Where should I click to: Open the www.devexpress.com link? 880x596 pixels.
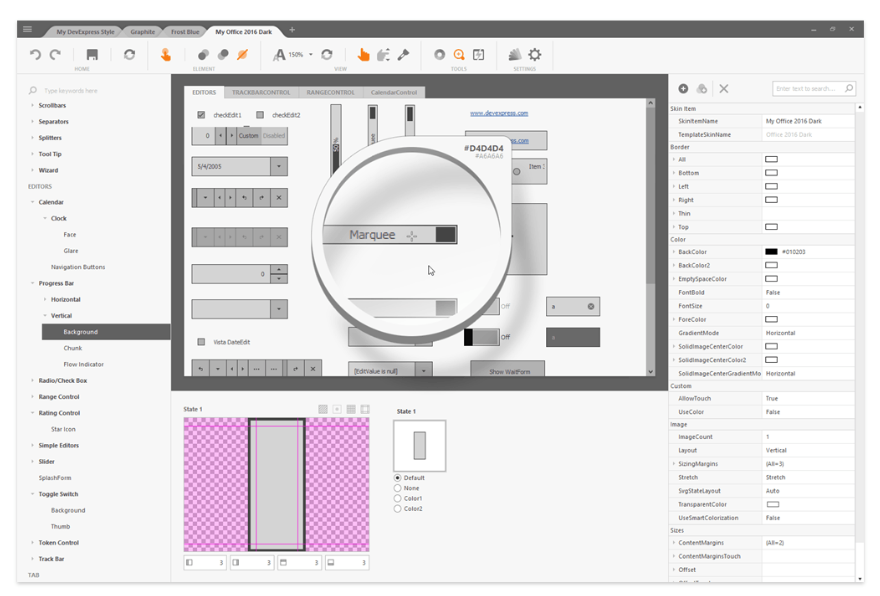point(499,113)
